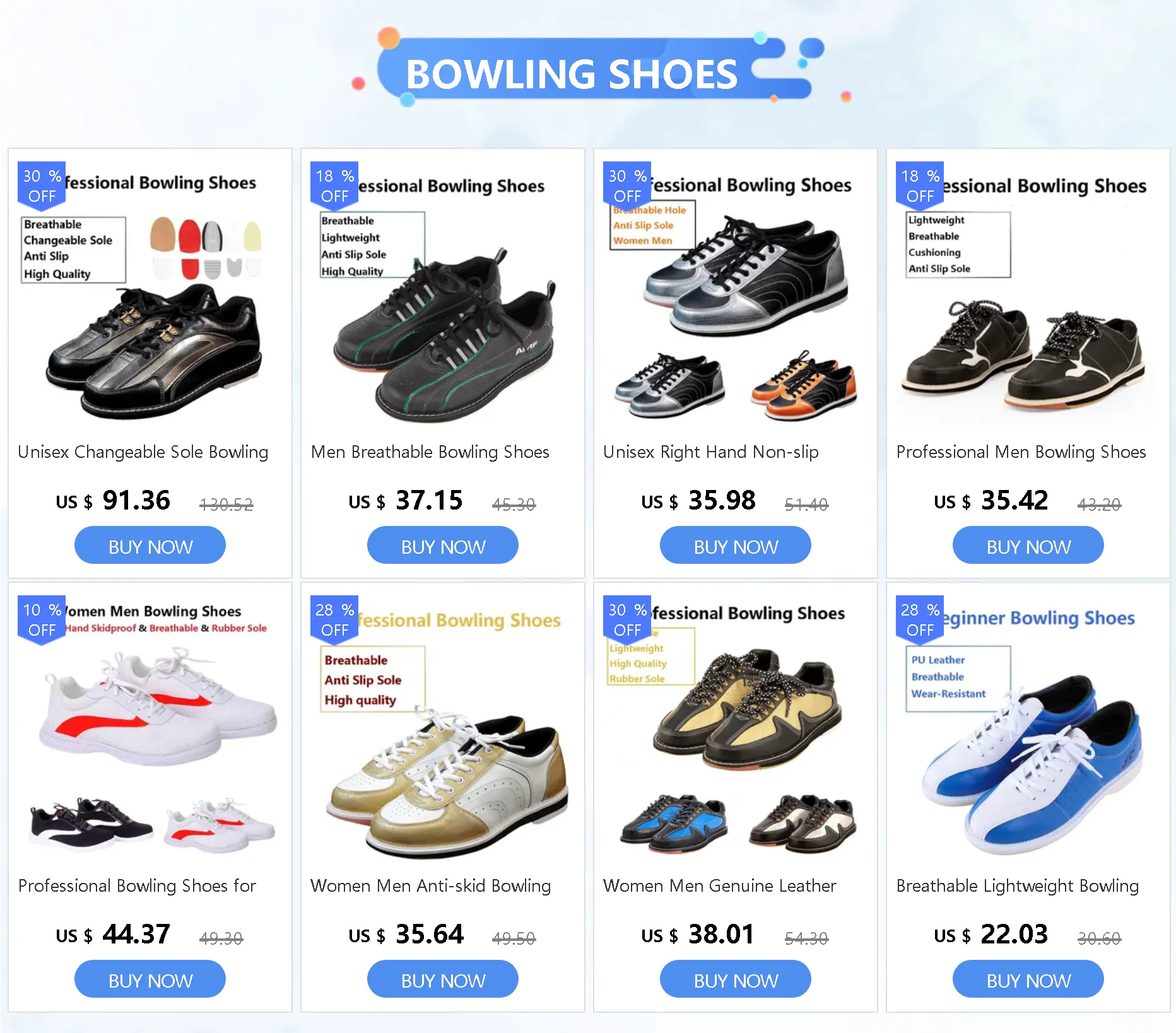Viewport: 1176px width, 1033px height.
Task: Click the 28% OFF badge on beginner shoes
Action: [x=920, y=620]
